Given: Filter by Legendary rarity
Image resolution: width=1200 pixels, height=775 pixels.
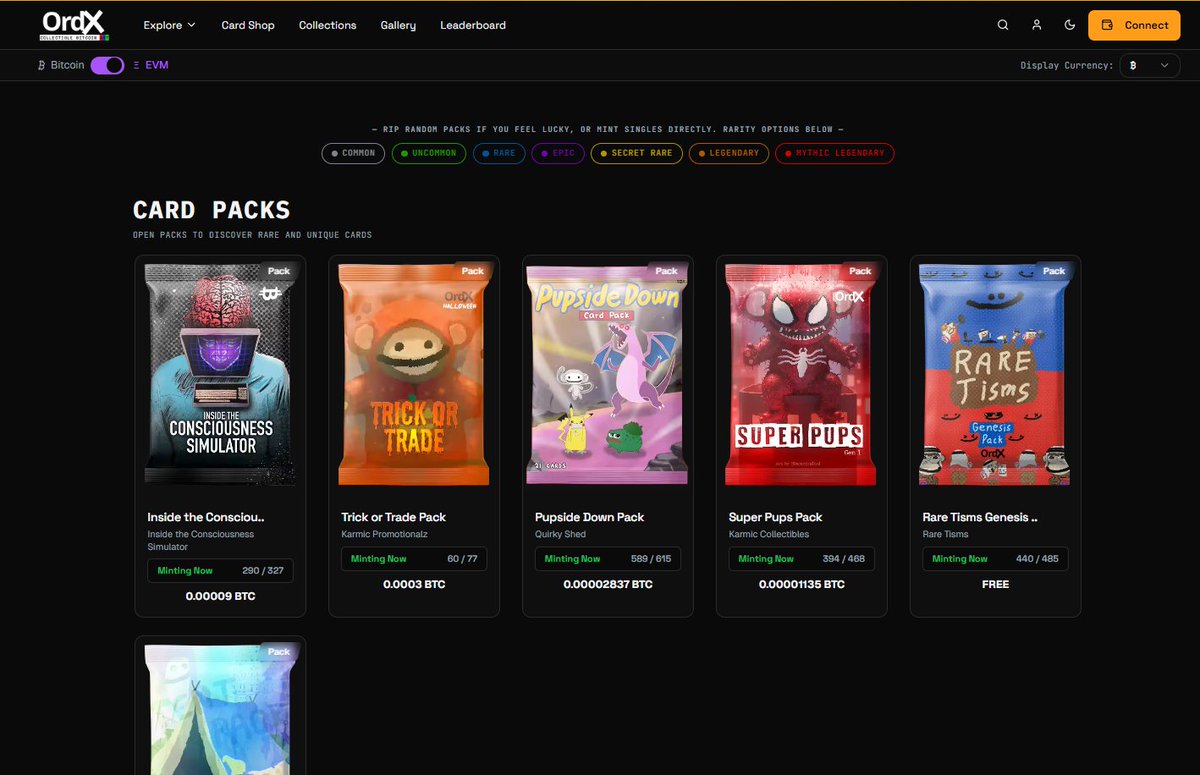Looking at the screenshot, I should [730, 153].
